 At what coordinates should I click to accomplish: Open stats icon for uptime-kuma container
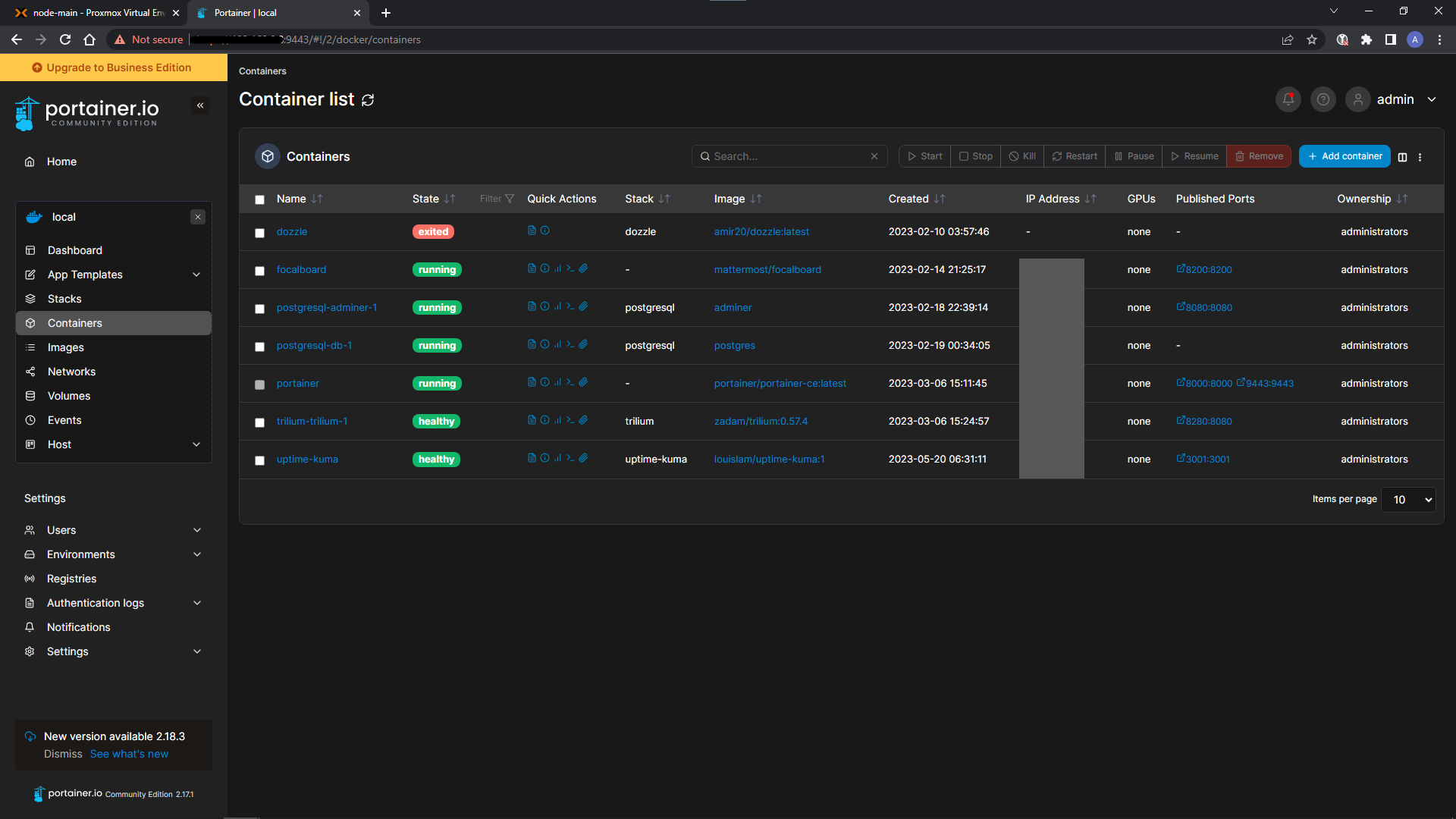coord(557,458)
